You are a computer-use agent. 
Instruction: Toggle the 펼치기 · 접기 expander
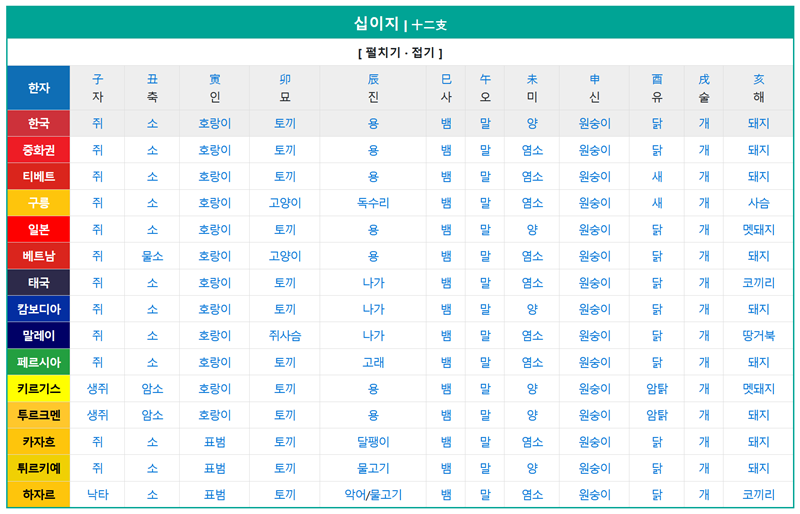[x=400, y=53]
